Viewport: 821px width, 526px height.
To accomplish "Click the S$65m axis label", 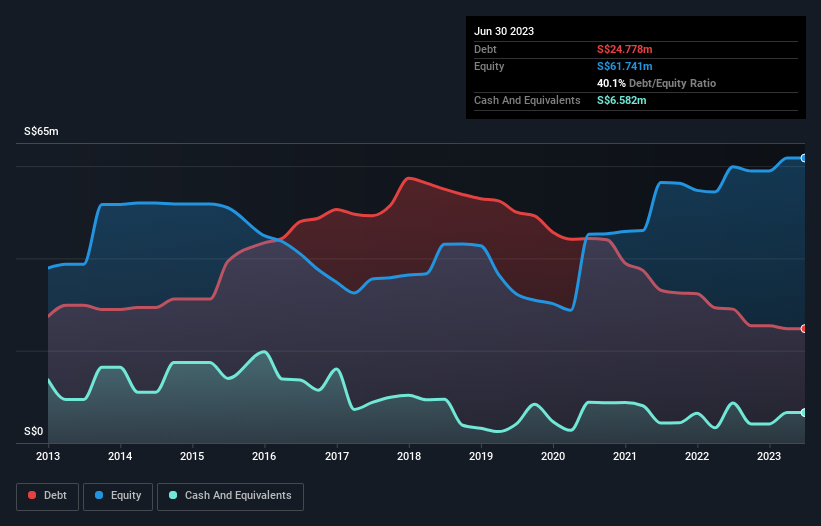I will click(x=41, y=131).
